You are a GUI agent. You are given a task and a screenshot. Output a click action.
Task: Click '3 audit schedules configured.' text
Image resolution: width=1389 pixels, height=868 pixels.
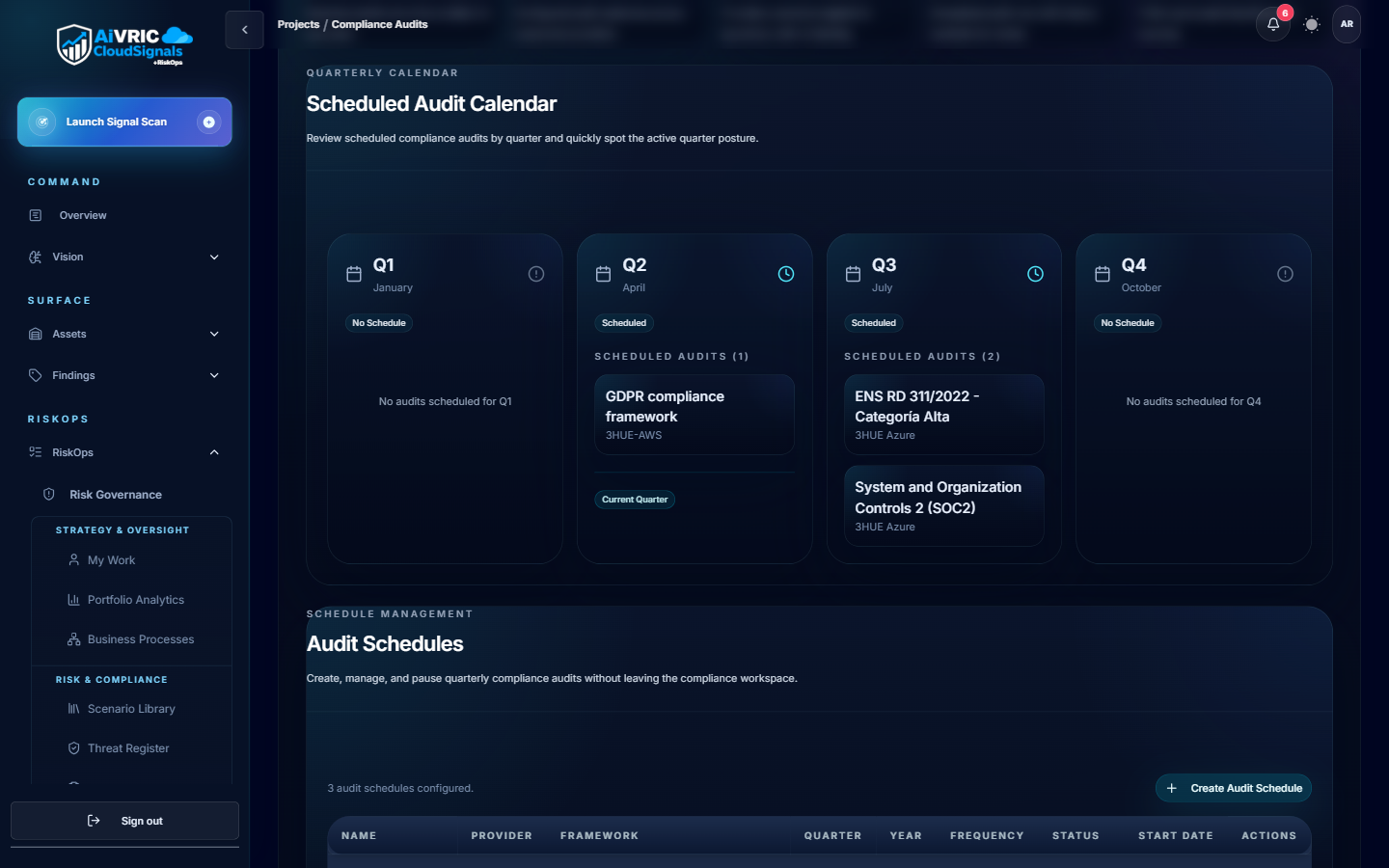pos(400,788)
